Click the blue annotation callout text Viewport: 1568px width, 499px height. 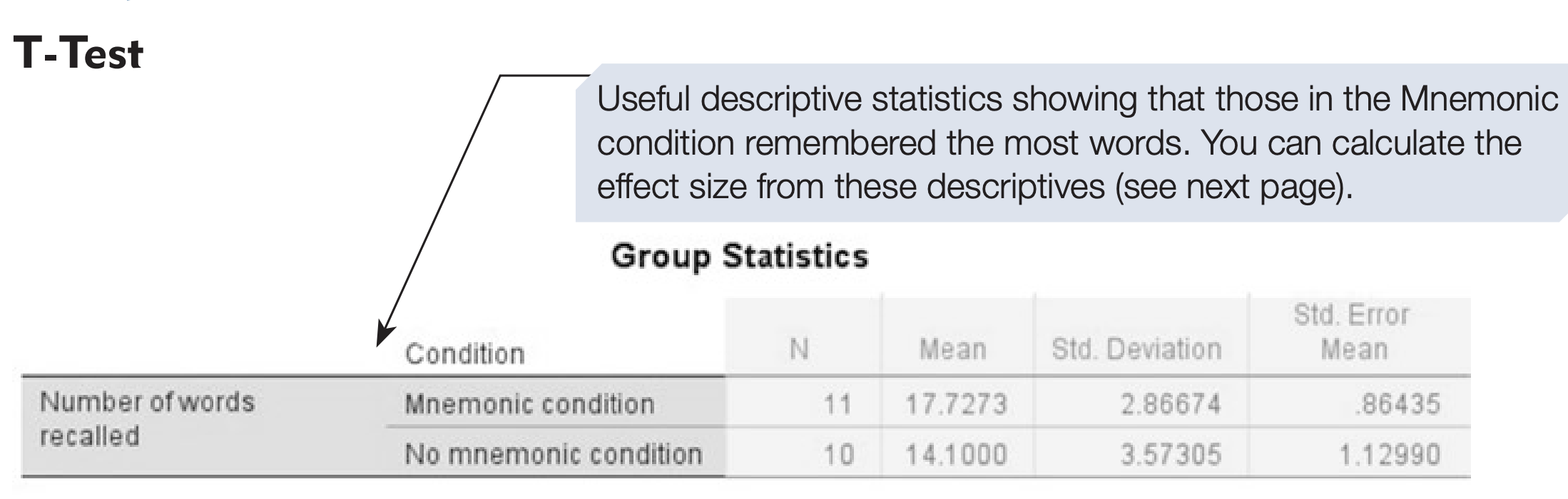coord(1070,143)
